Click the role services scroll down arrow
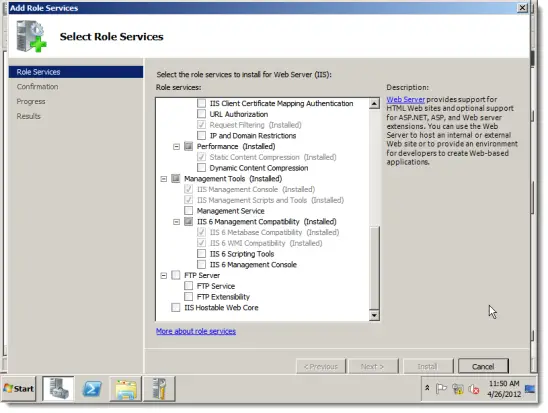548x413 pixels. pyautogui.click(x=374, y=316)
